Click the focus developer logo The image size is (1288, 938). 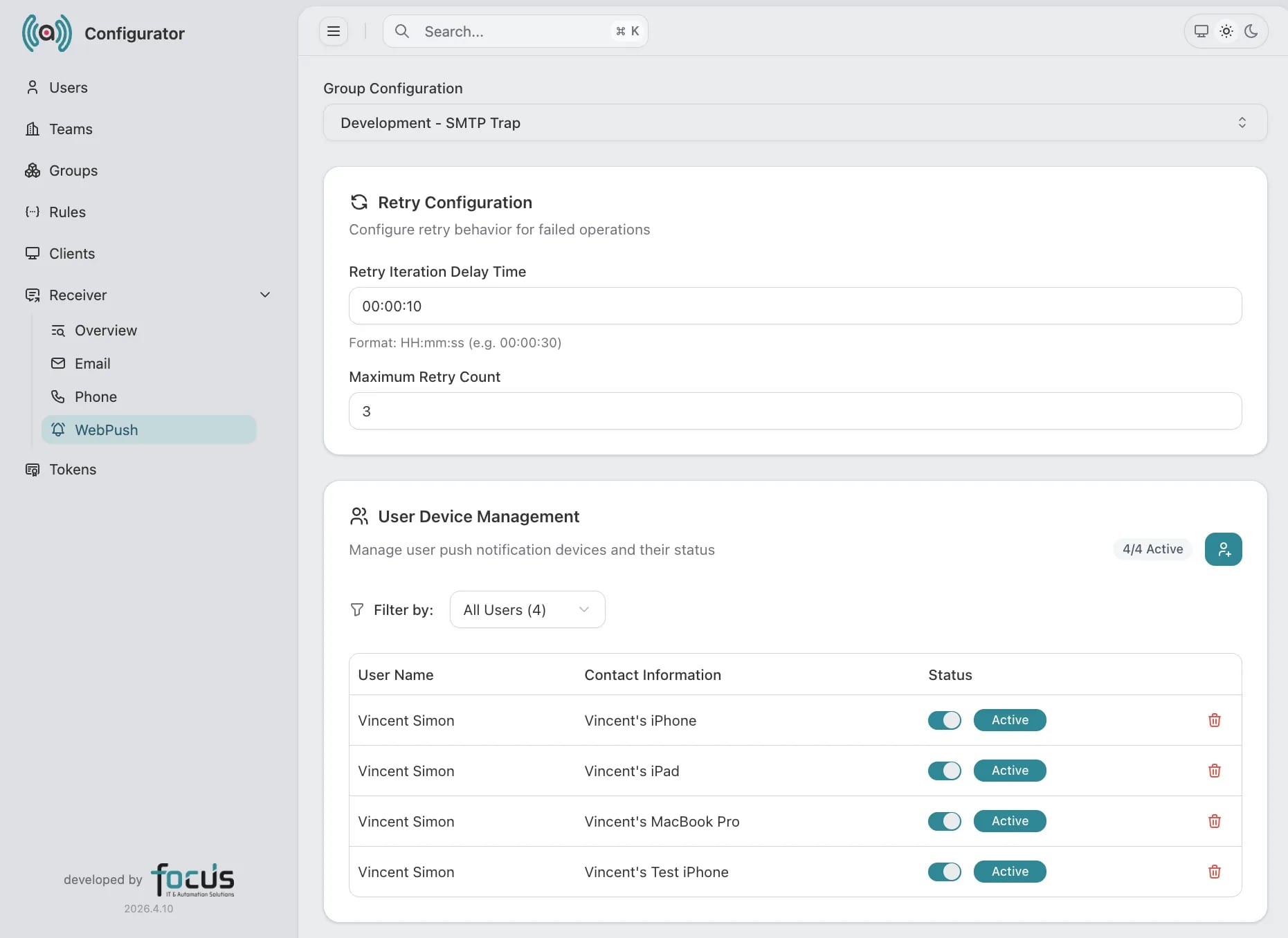tap(193, 880)
